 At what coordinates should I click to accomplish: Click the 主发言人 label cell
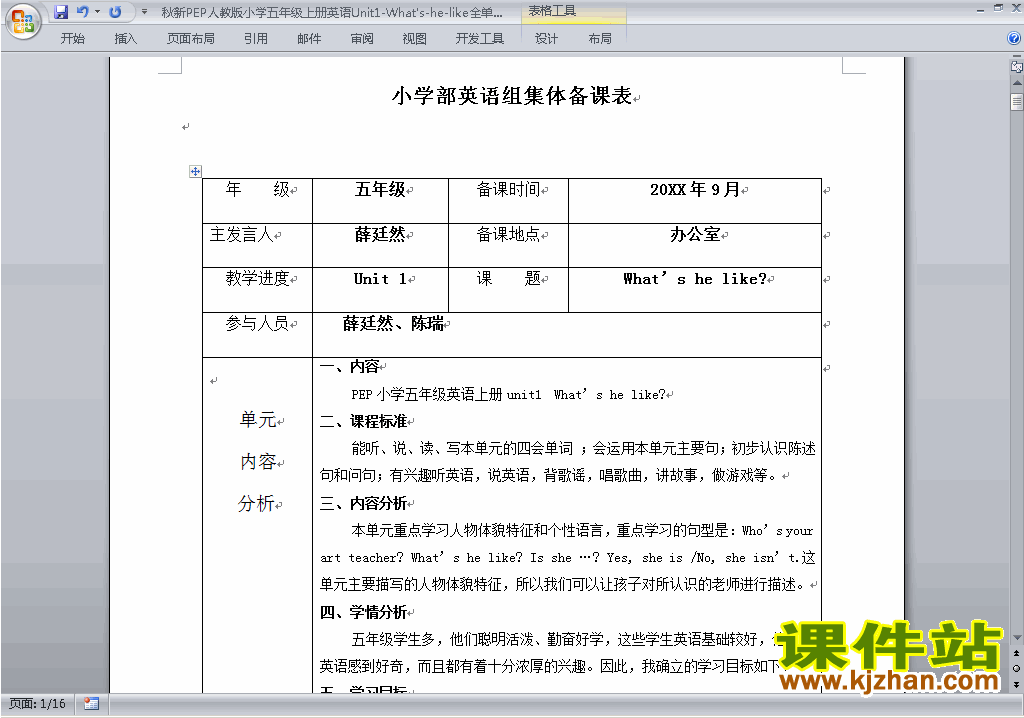(x=257, y=245)
